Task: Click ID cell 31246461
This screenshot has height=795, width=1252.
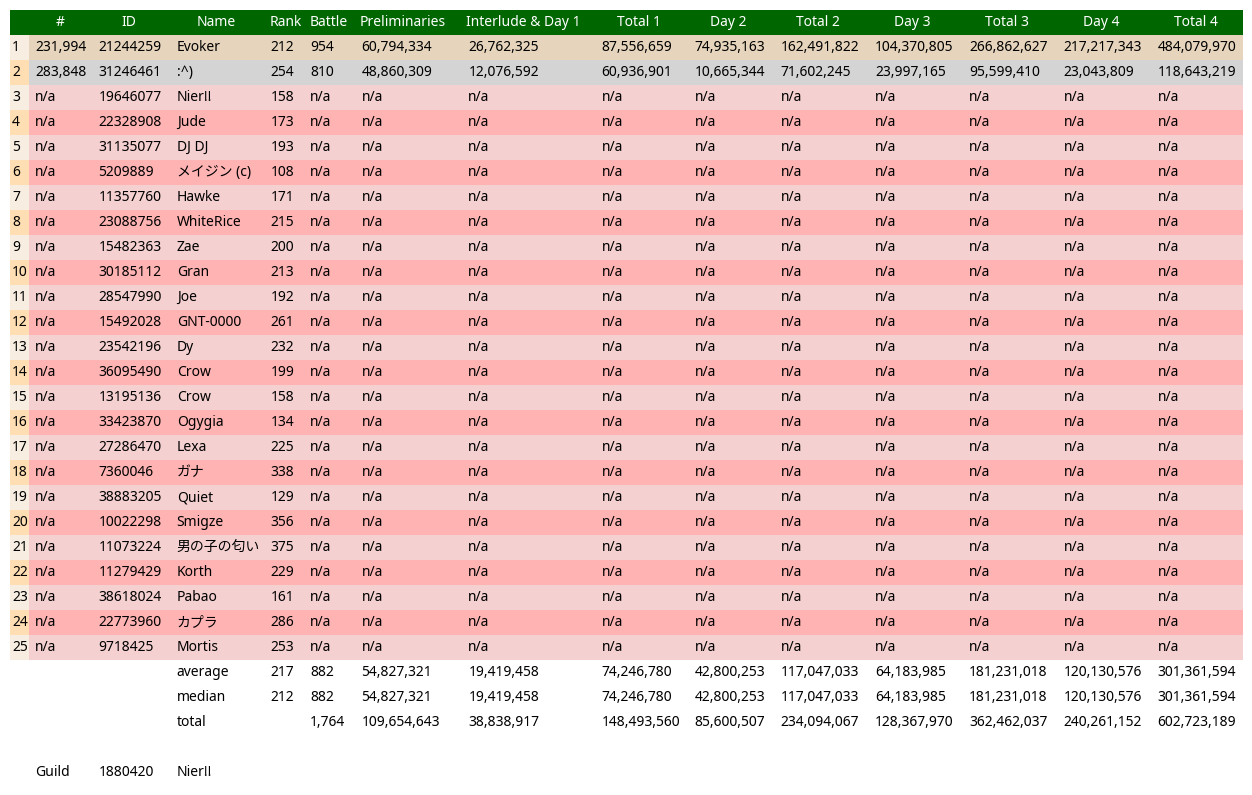Action: [129, 71]
